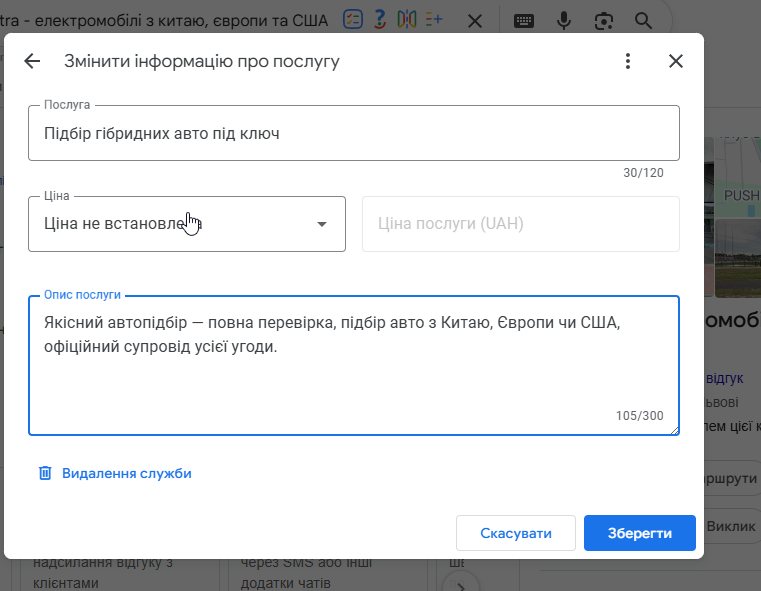Cancel changes with Скасувати button
The height and width of the screenshot is (591, 761).
pos(515,533)
